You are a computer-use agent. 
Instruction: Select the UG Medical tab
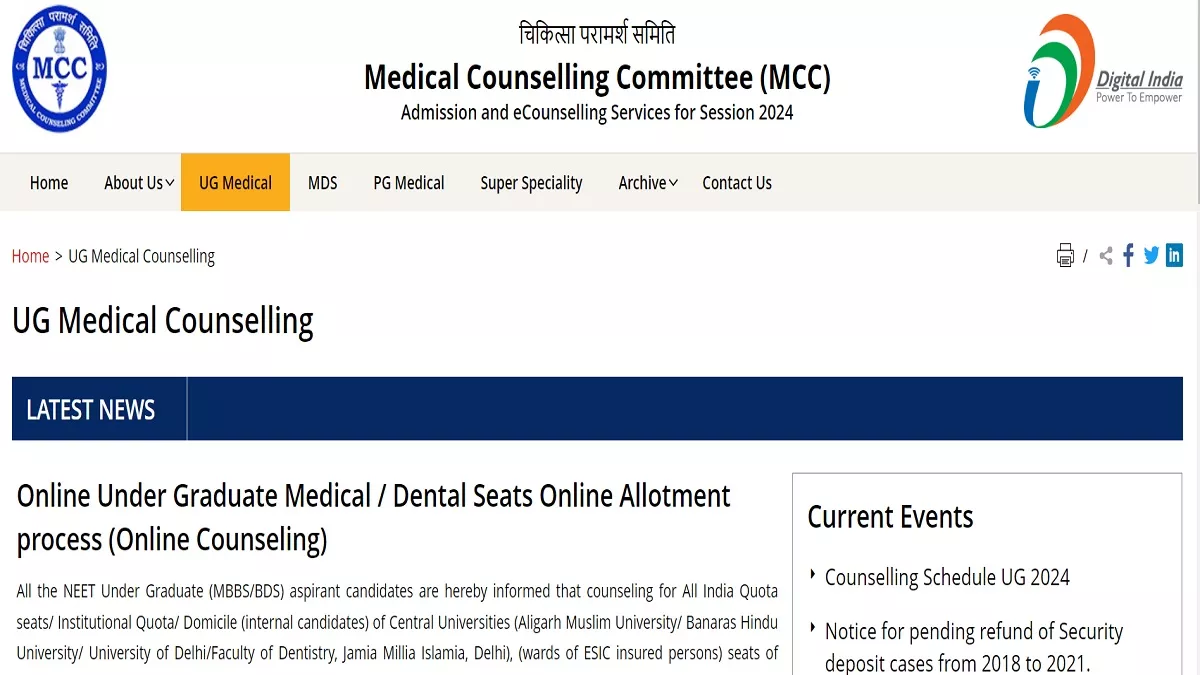(235, 183)
